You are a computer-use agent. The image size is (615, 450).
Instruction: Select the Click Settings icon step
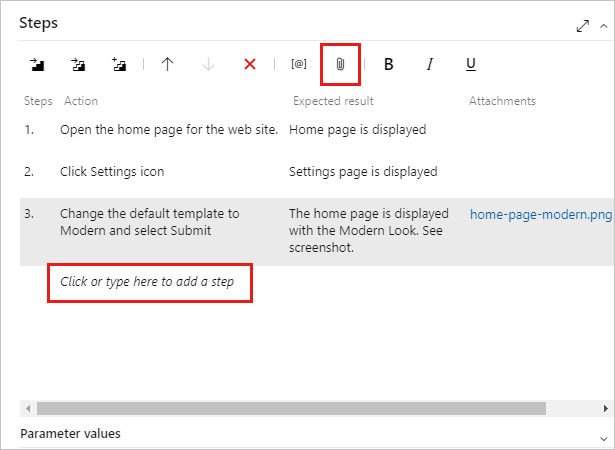[x=112, y=171]
